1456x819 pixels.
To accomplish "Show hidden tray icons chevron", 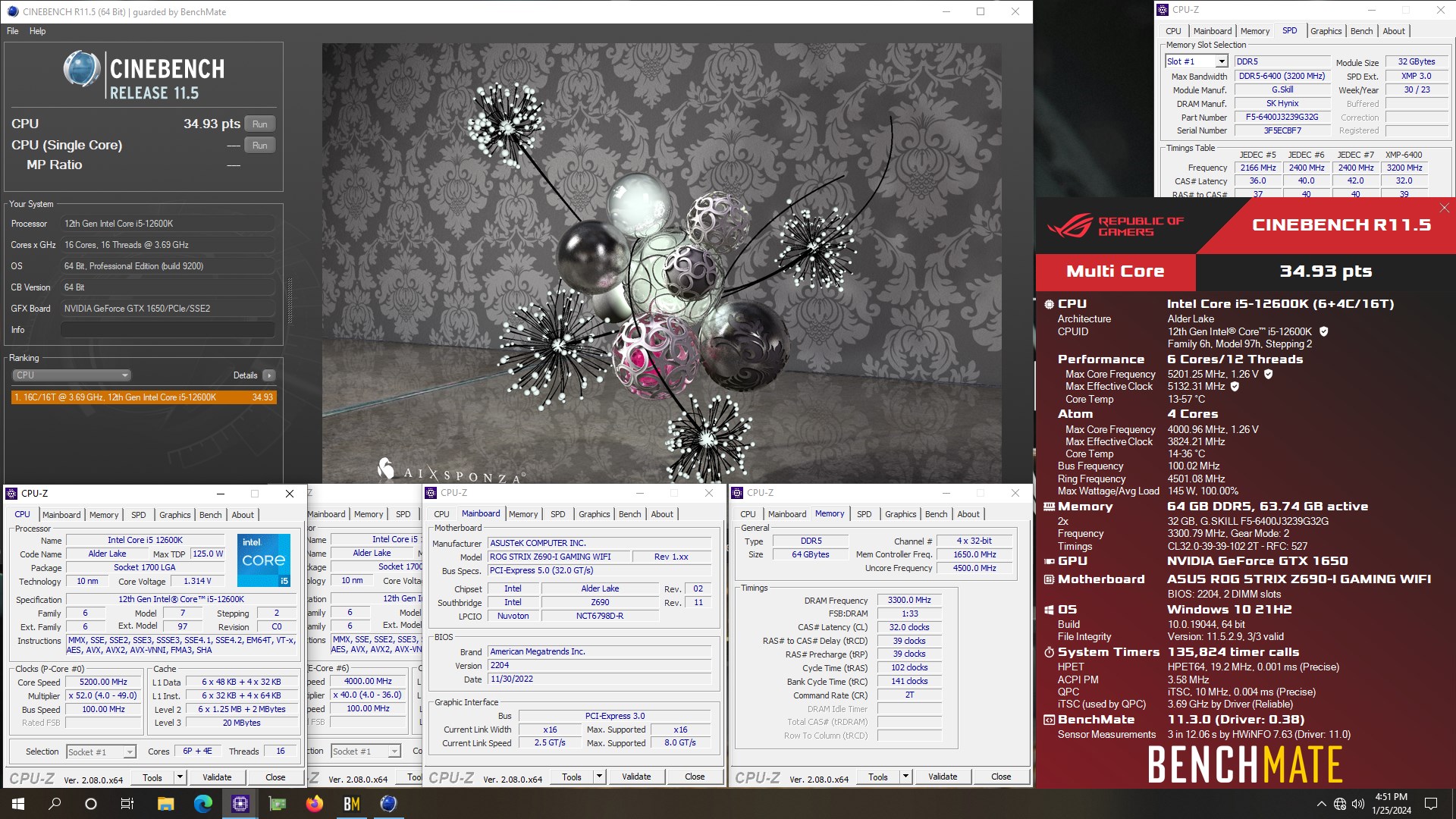I will point(1321,804).
